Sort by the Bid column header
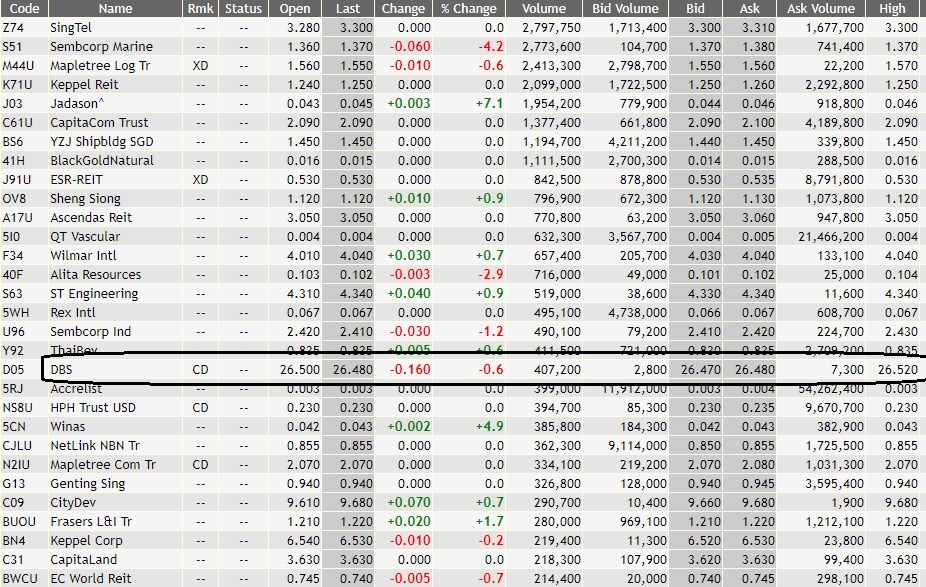926x587 pixels. (695, 8)
